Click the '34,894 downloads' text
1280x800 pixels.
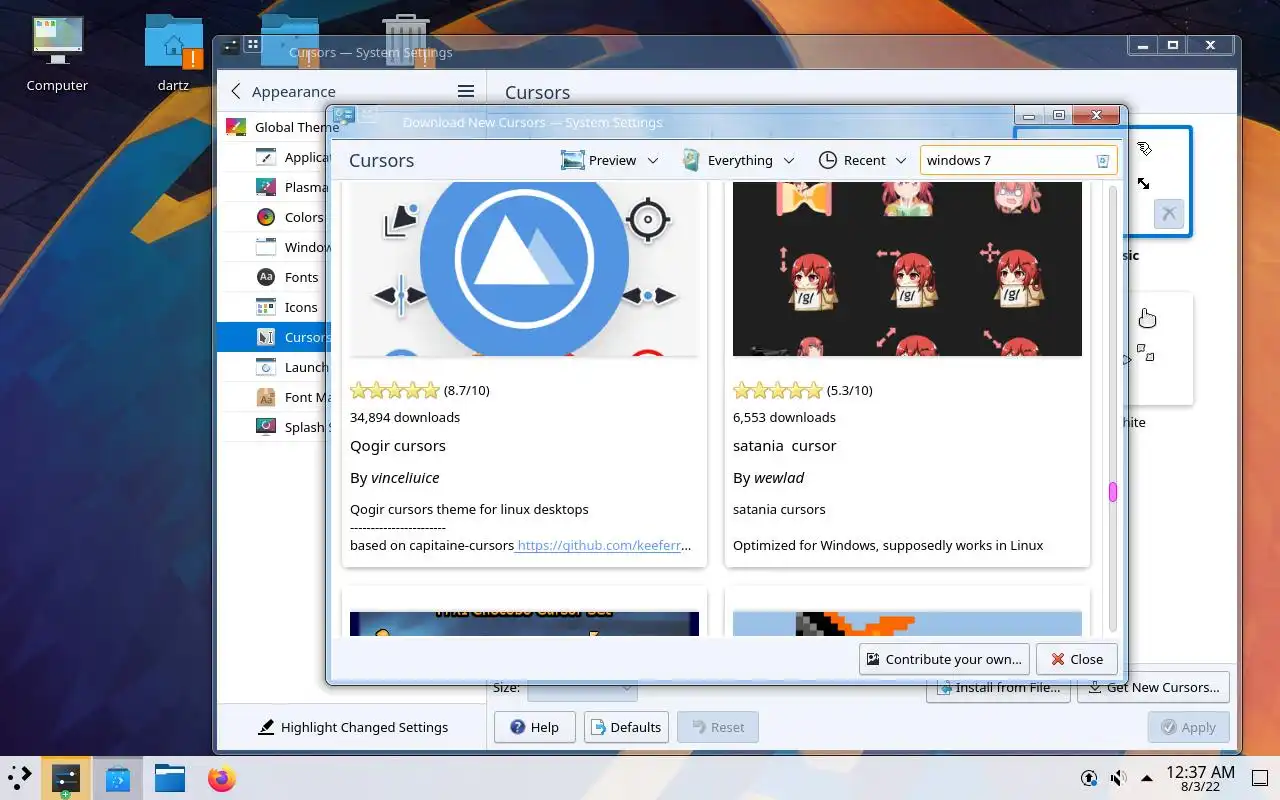tap(405, 417)
